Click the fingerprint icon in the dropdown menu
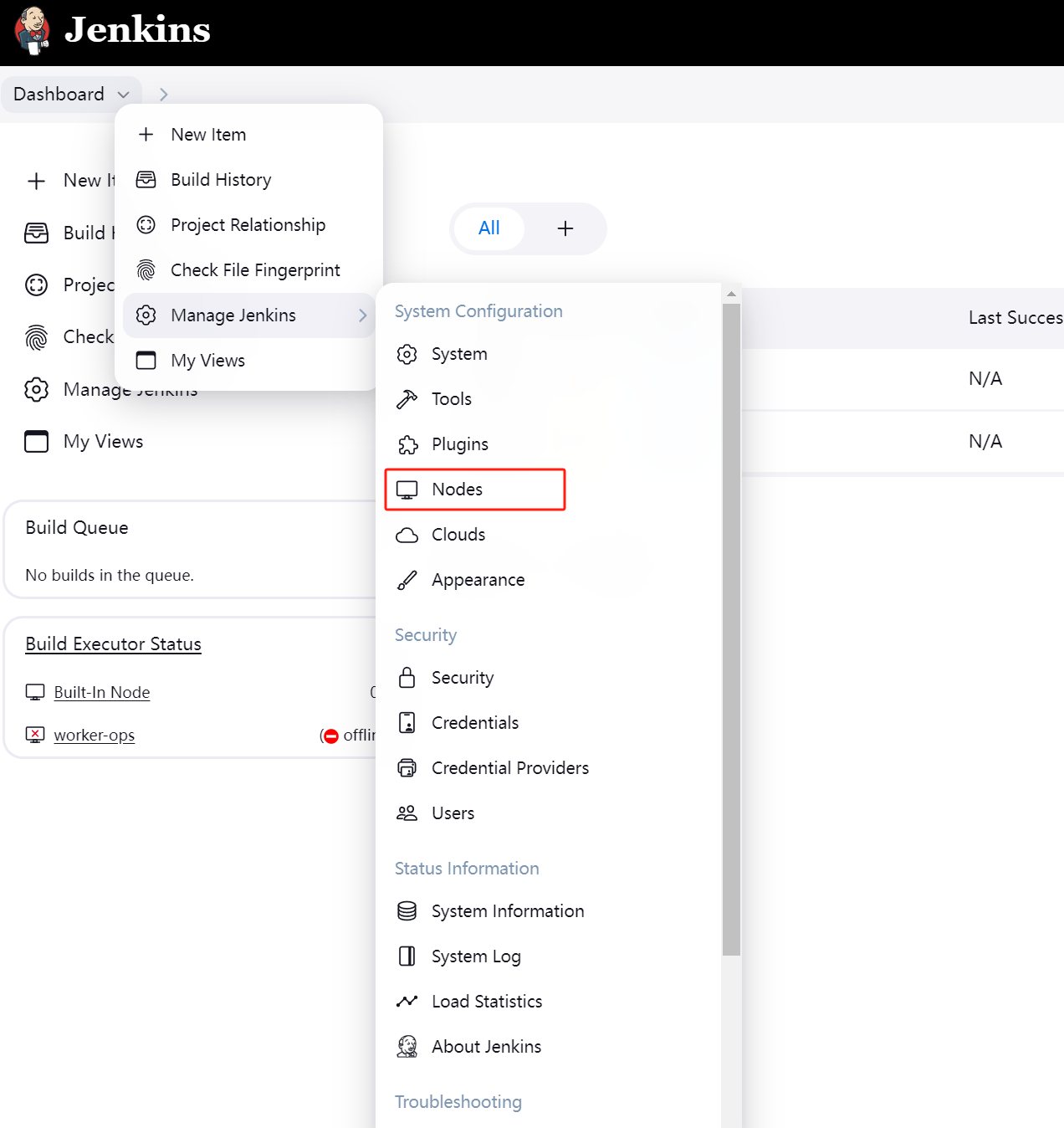This screenshot has height=1128, width=1064. click(146, 270)
